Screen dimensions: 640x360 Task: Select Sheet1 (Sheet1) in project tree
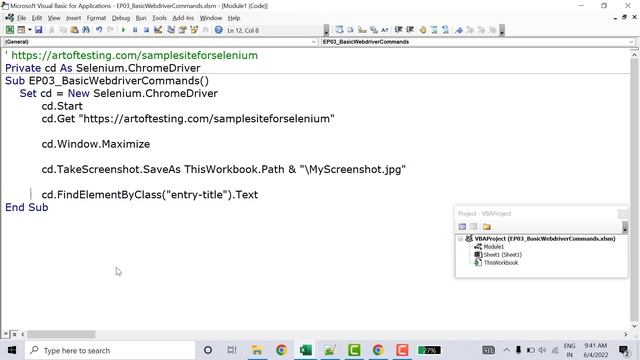[502, 255]
